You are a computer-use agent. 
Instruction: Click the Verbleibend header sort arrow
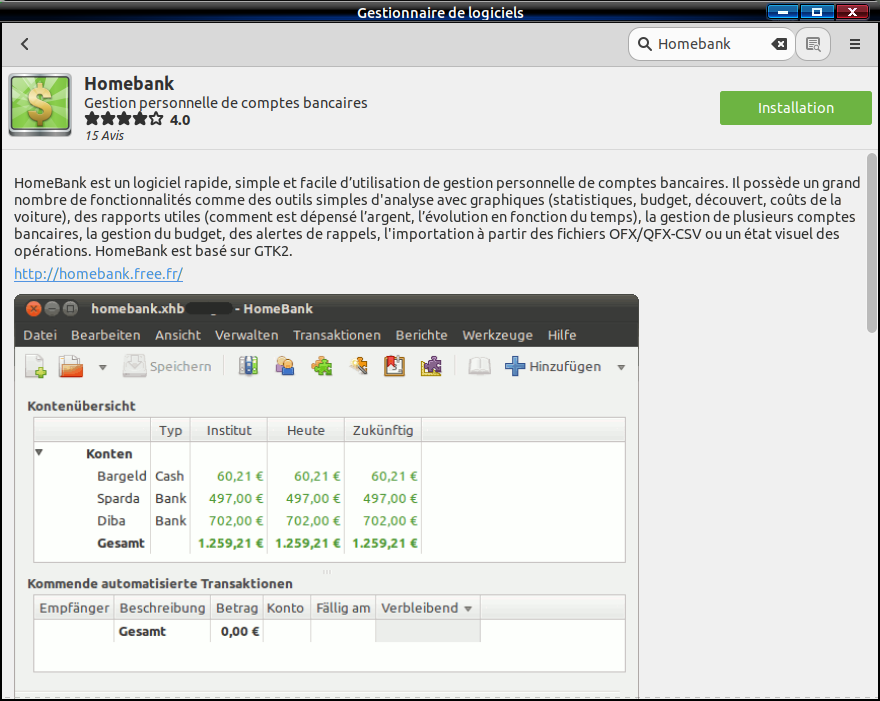468,609
